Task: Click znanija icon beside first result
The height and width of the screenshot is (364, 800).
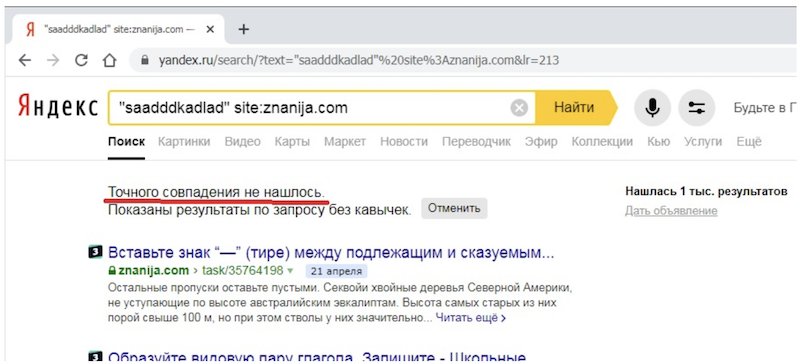Action: (95, 253)
